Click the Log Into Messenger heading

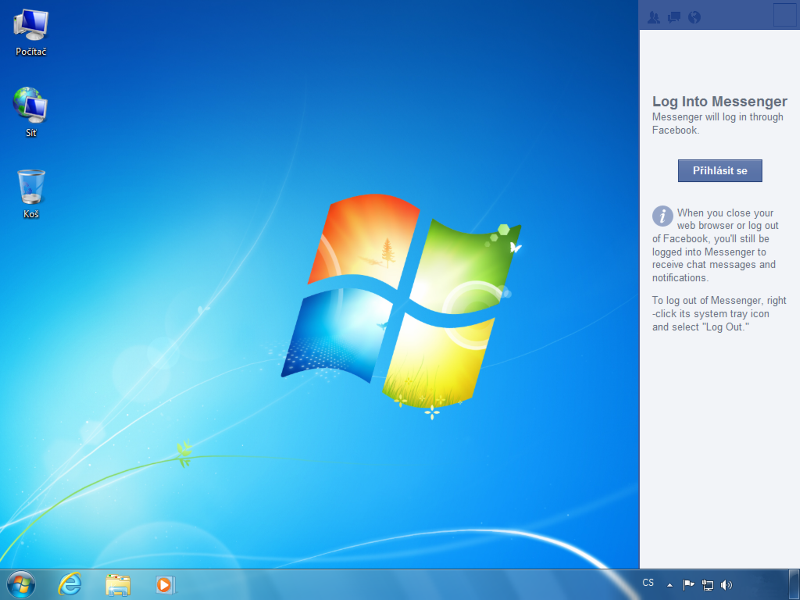tap(719, 101)
